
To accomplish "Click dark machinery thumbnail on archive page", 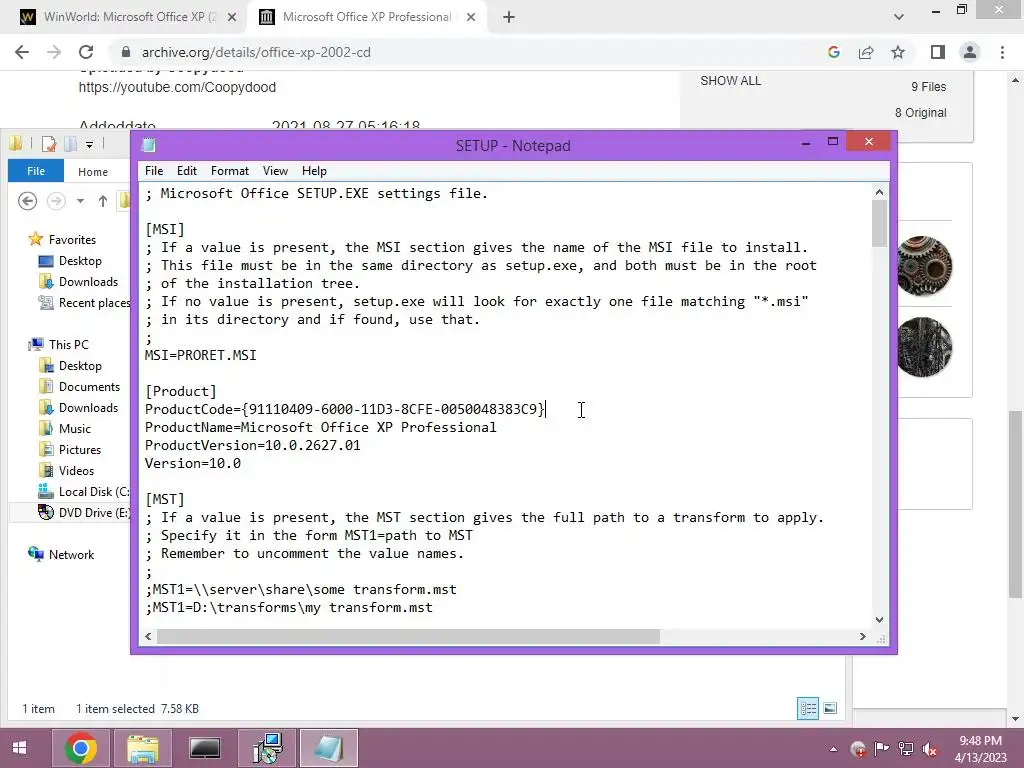I will coord(923,347).
